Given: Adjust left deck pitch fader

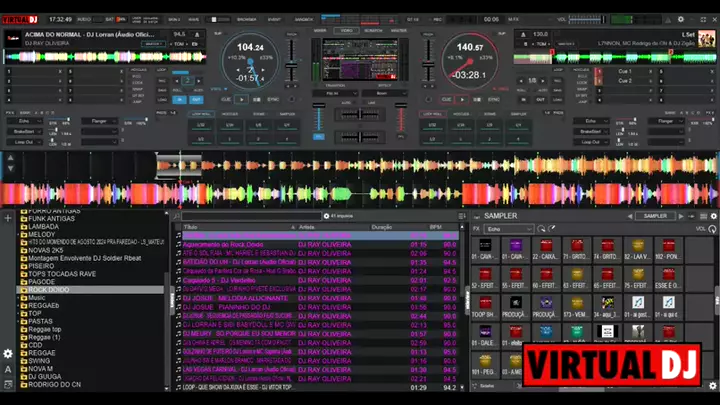Looking at the screenshot, I should pos(291,65).
